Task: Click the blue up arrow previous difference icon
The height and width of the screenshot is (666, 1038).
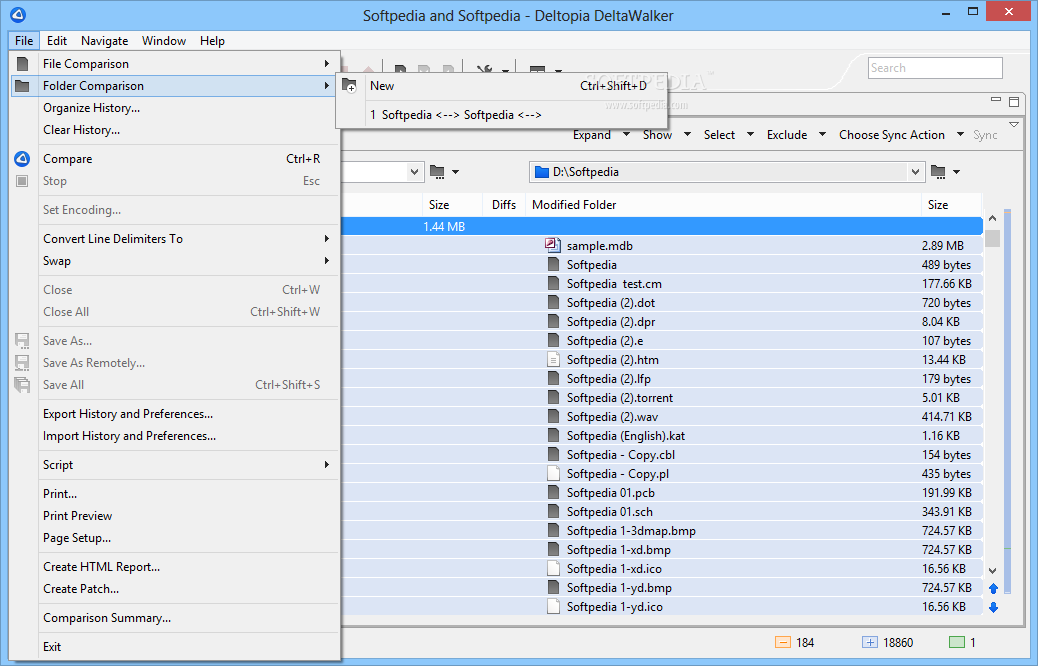Action: tap(994, 588)
